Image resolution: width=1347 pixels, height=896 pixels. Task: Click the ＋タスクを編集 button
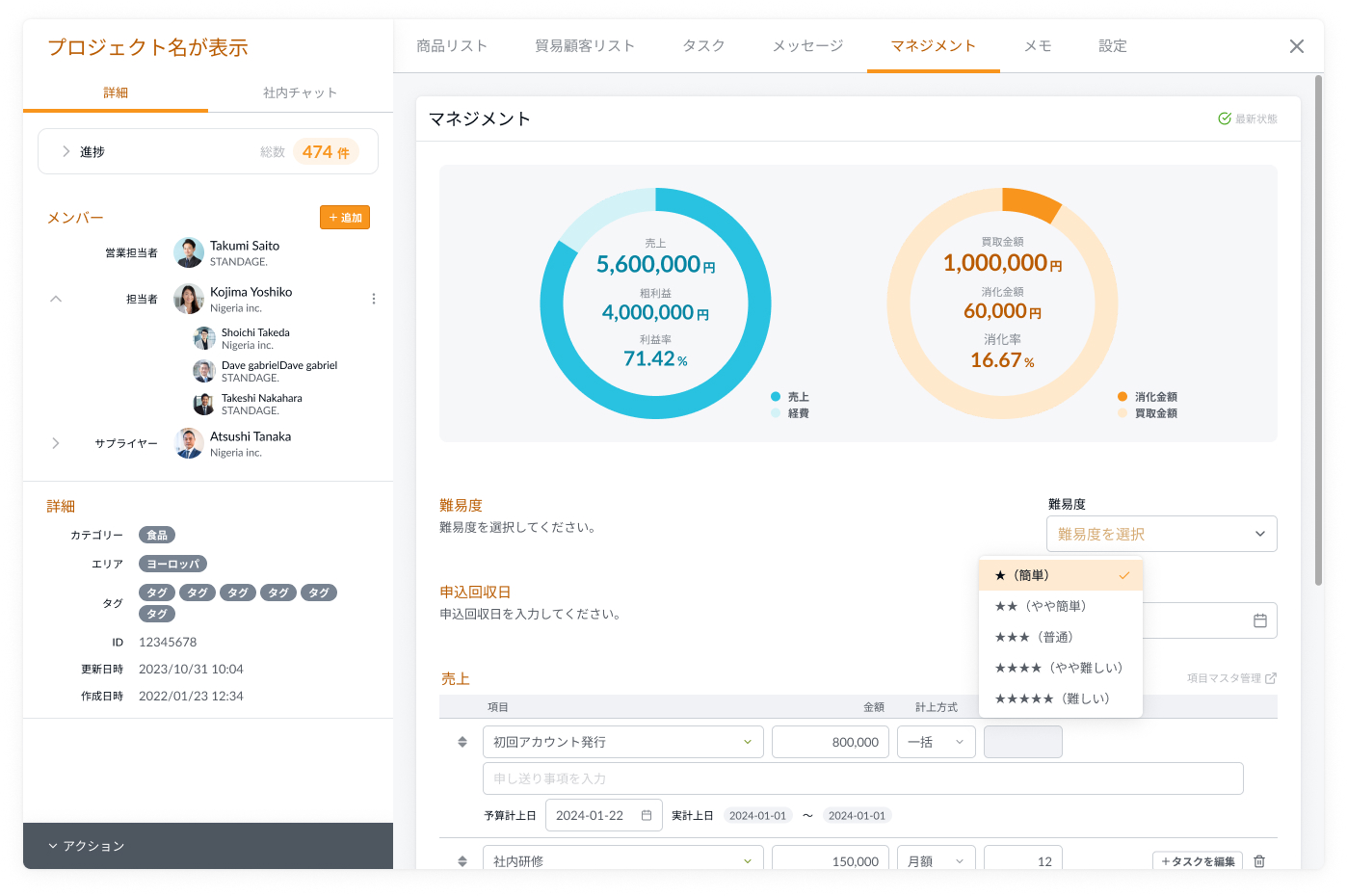tap(1198, 861)
